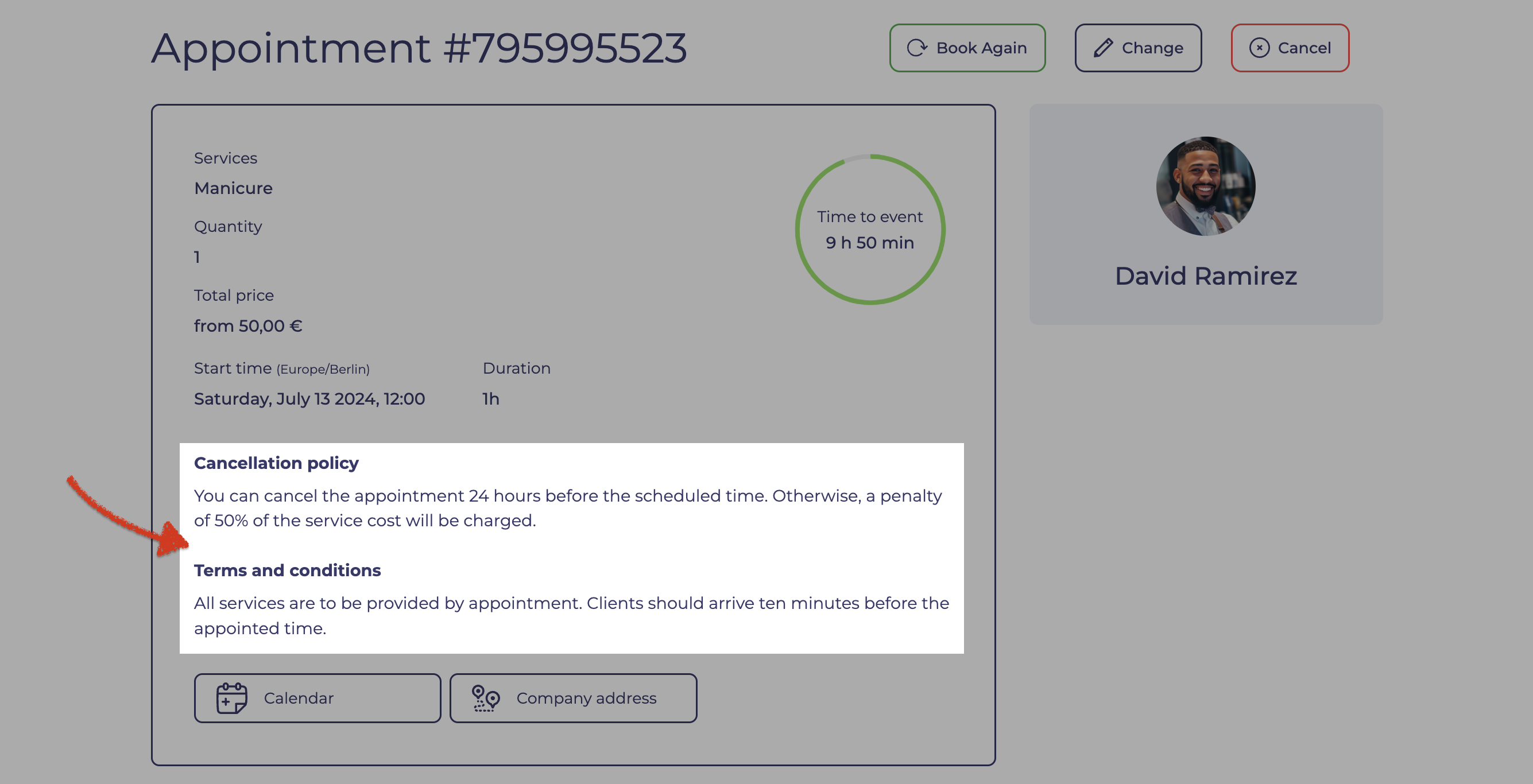Click the 9 h 50 min countdown text

(x=870, y=243)
